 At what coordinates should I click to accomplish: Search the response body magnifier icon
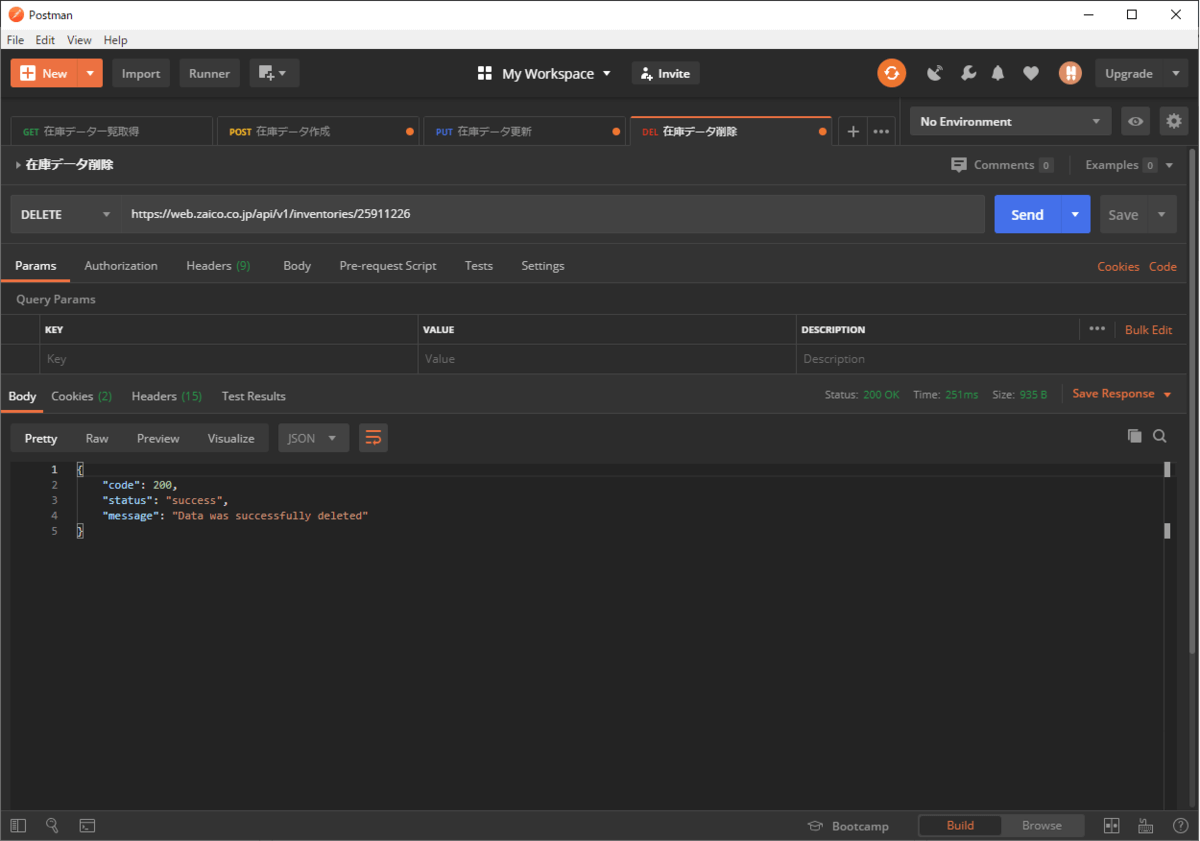(x=1160, y=436)
